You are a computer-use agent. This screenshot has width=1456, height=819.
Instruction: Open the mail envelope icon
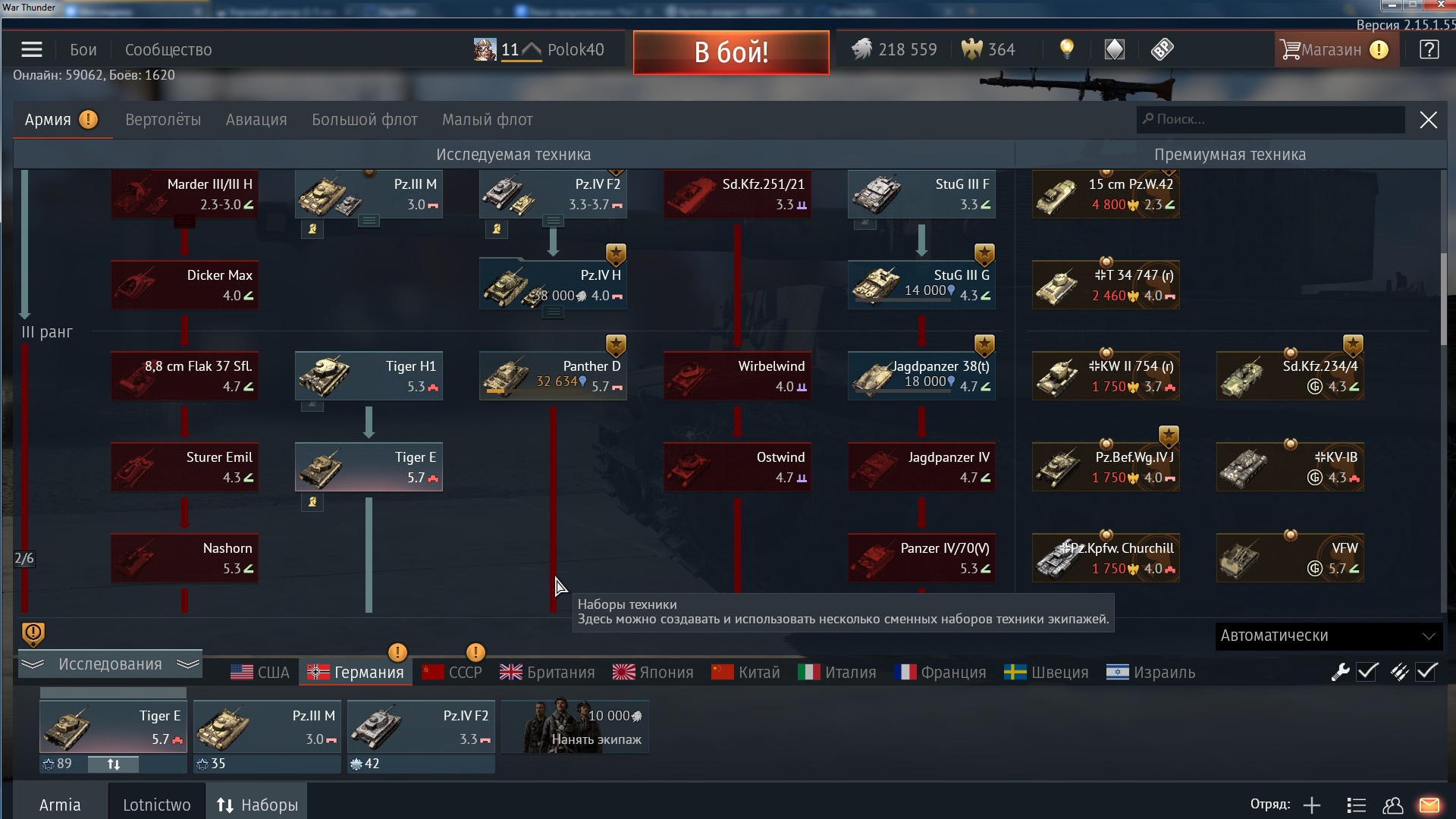pyautogui.click(x=1429, y=805)
